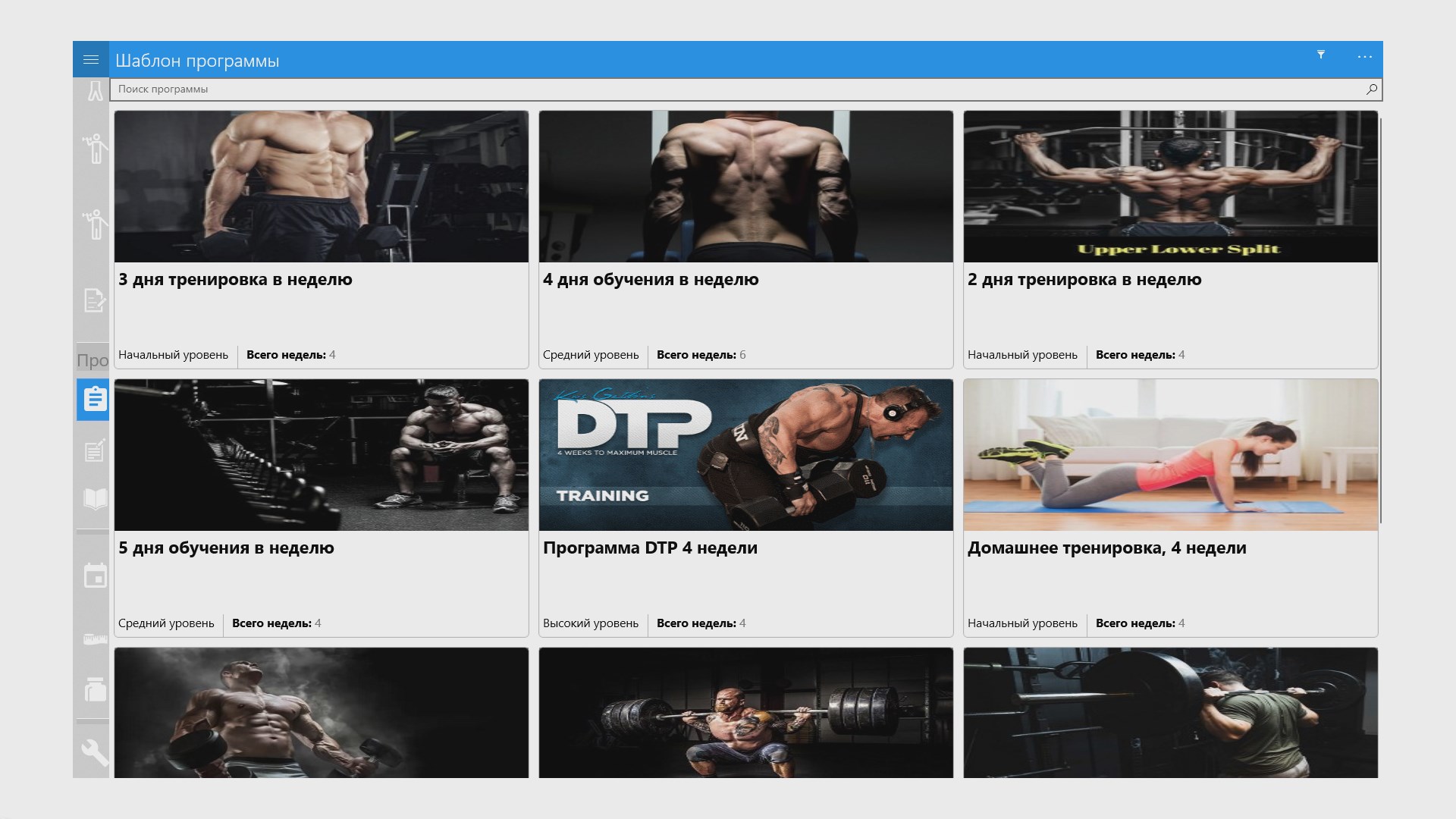Click 'Всего недель: 6' label
The width and height of the screenshot is (1456, 819).
[701, 355]
